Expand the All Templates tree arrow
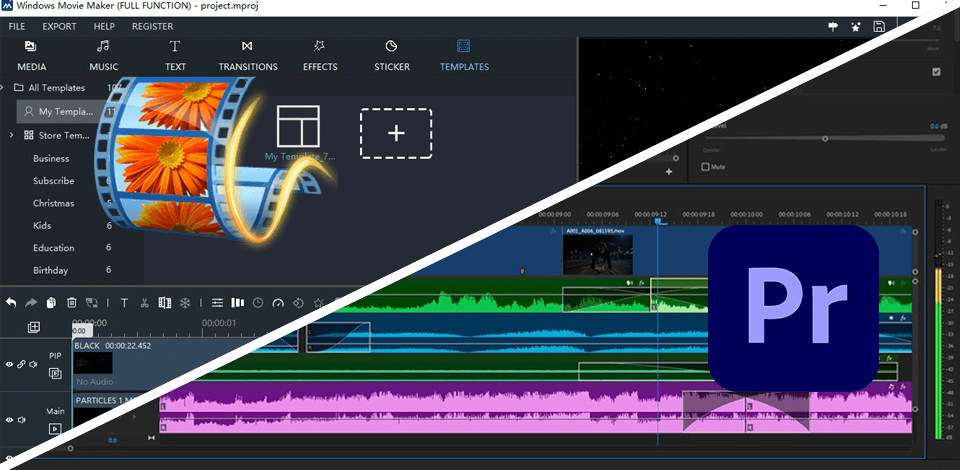This screenshot has width=960, height=470. coord(3,88)
